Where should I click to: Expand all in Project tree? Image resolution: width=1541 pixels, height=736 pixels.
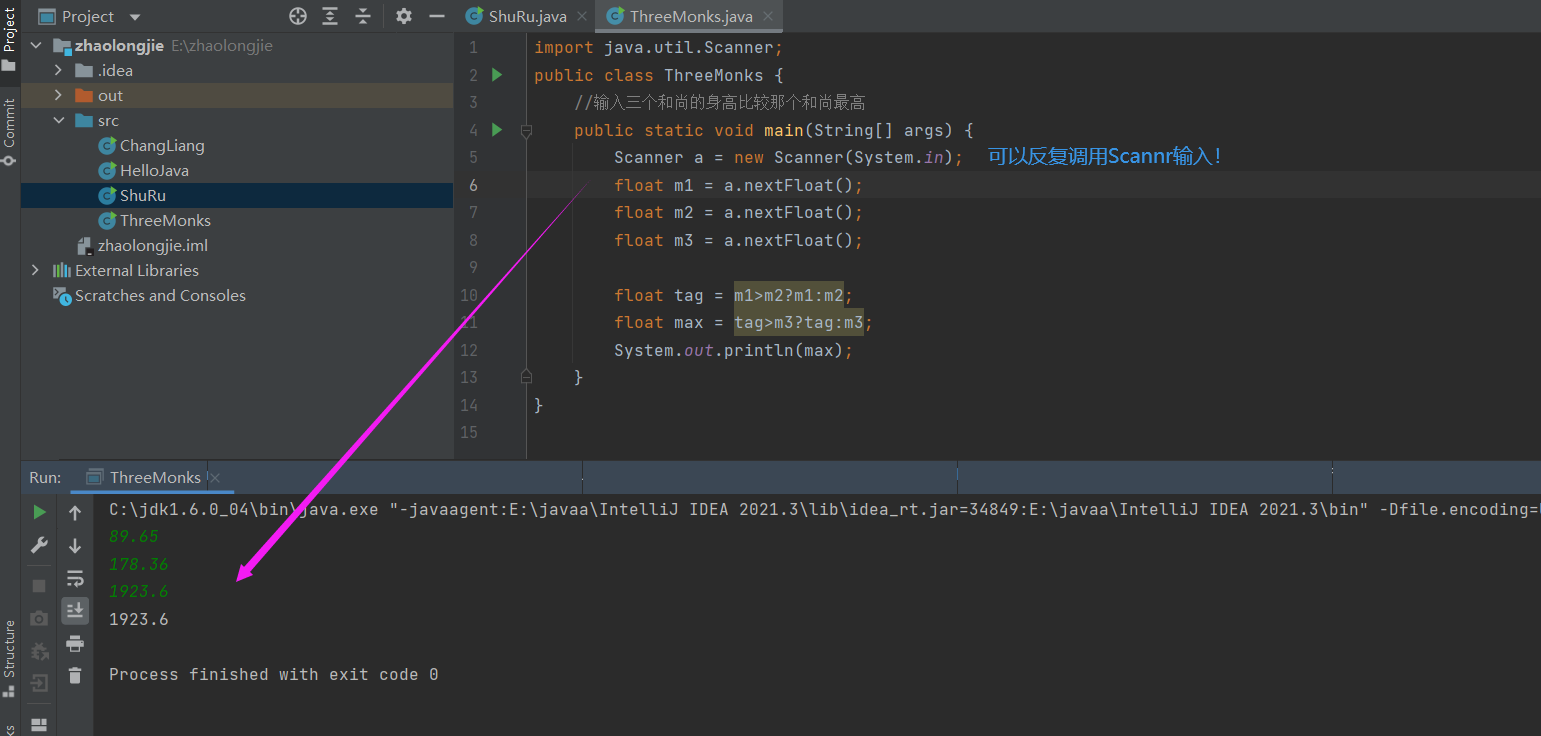click(x=330, y=16)
